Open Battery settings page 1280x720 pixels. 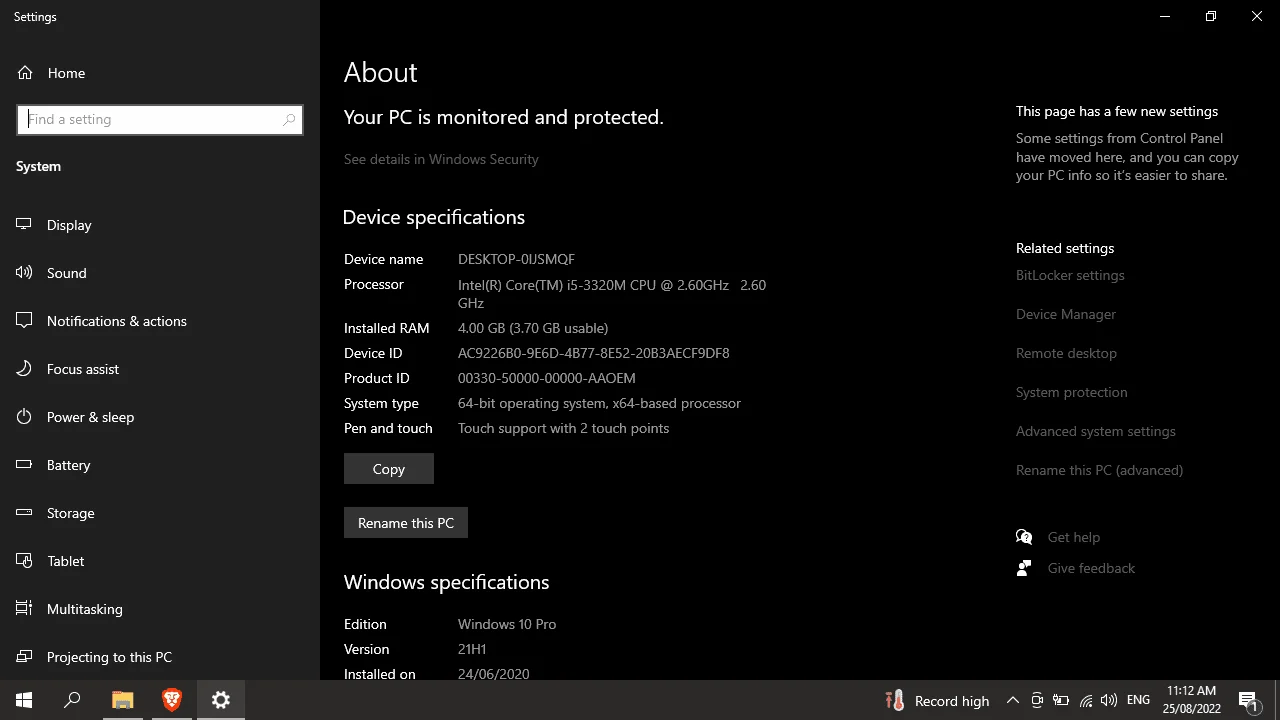160,465
